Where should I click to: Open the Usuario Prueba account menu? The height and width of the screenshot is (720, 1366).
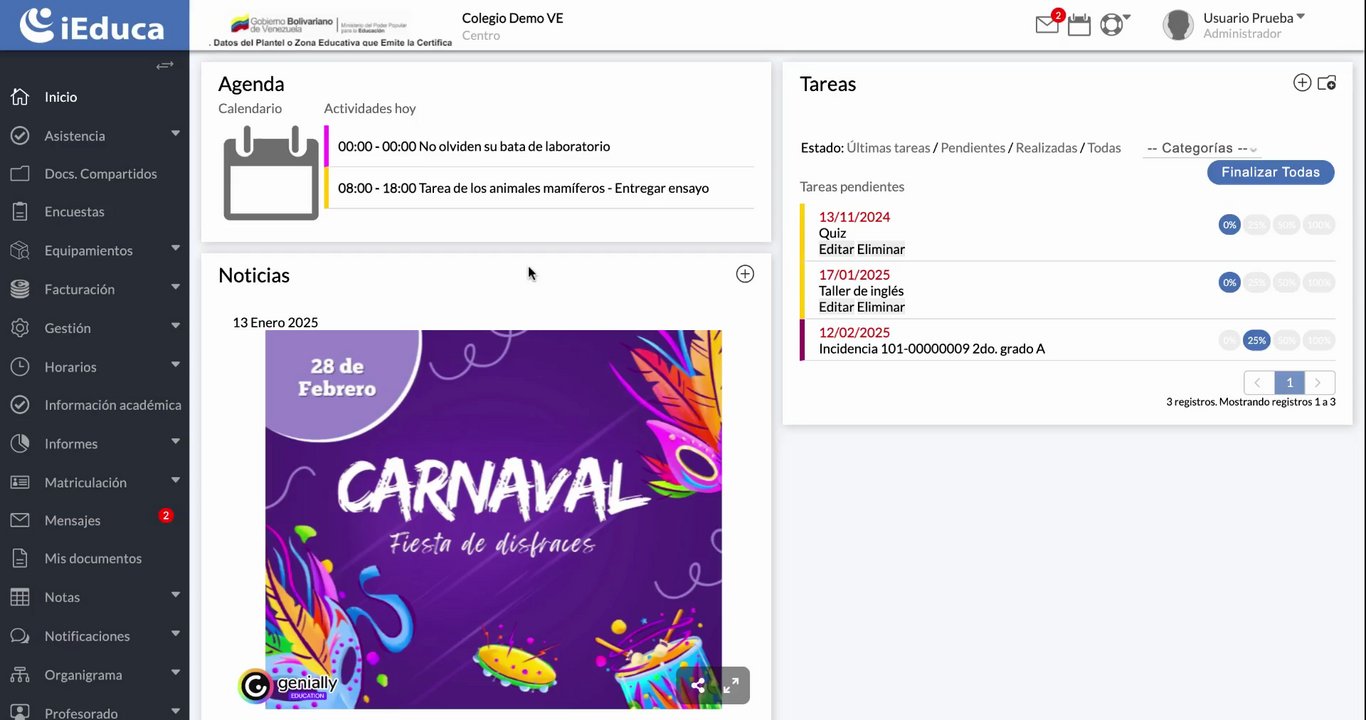(1254, 18)
